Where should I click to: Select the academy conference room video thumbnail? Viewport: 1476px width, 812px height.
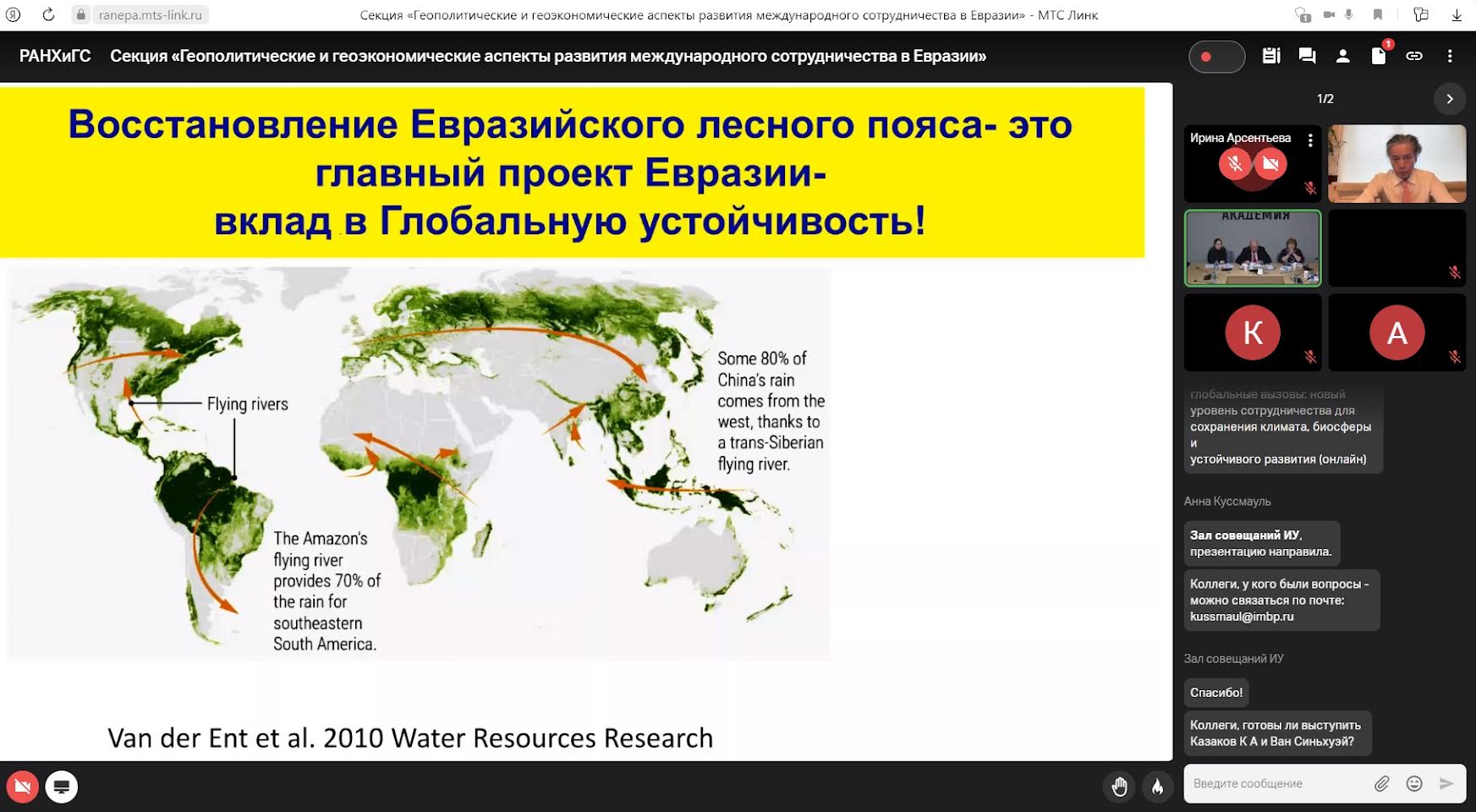[1253, 249]
